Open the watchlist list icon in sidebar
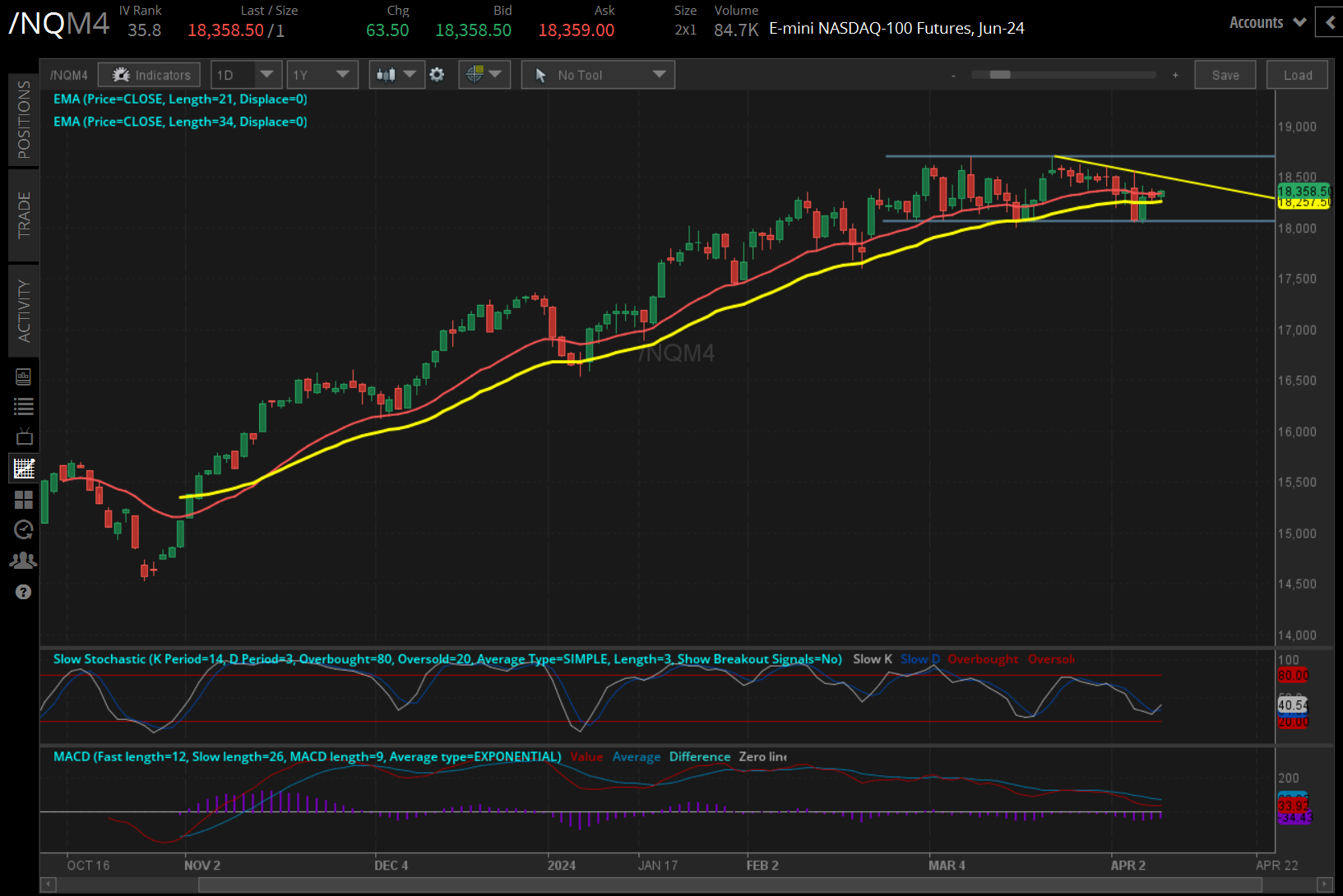The image size is (1343, 896). pyautogui.click(x=23, y=406)
